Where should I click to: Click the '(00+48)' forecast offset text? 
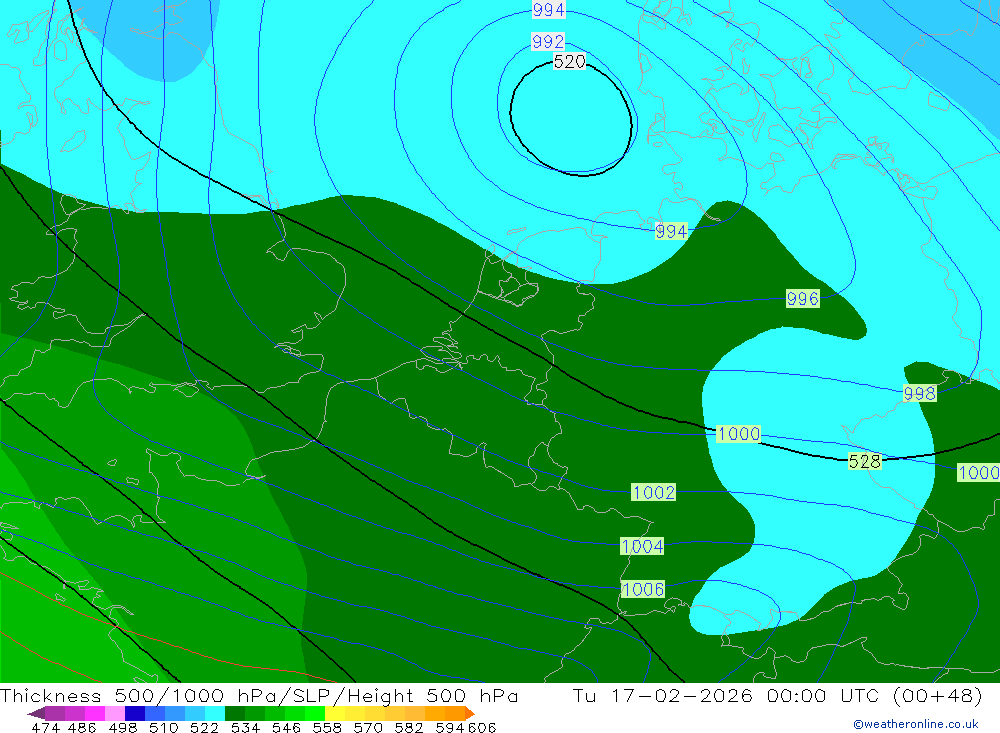pyautogui.click(x=937, y=695)
